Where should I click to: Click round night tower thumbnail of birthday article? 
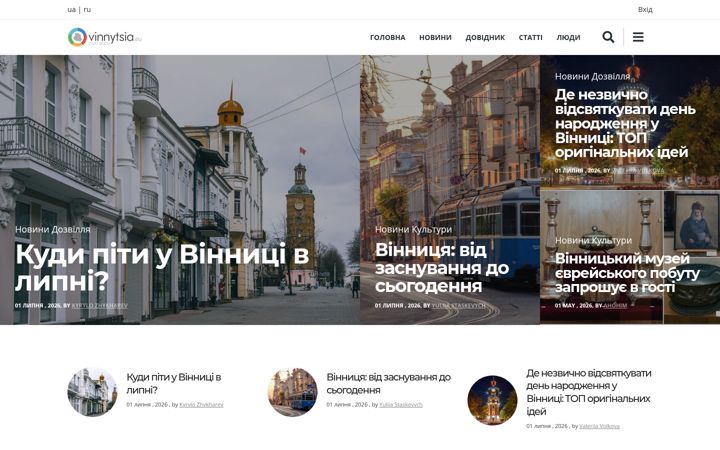point(492,400)
